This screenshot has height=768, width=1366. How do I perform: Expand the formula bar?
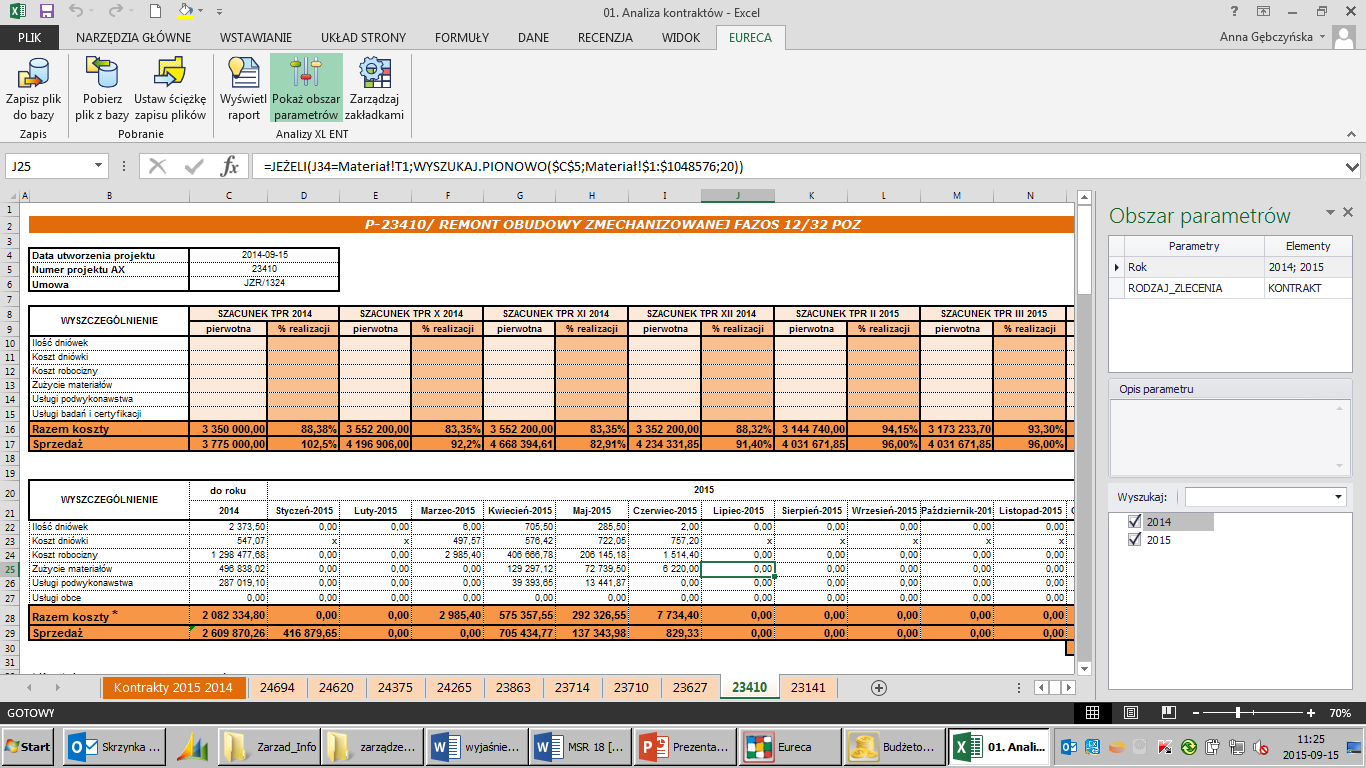point(1352,166)
